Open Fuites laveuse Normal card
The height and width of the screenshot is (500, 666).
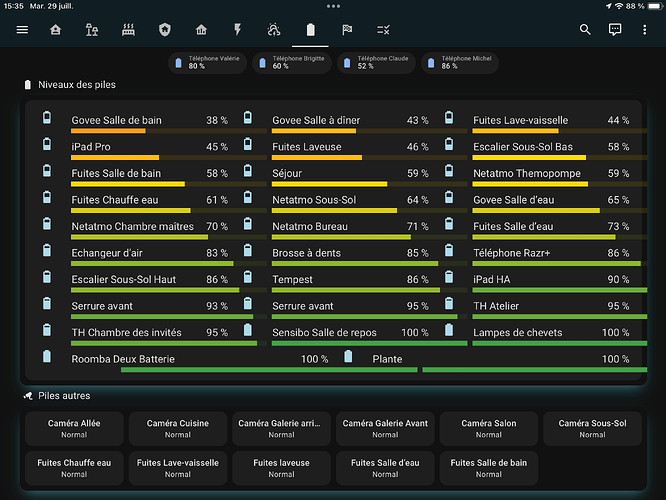(282, 468)
